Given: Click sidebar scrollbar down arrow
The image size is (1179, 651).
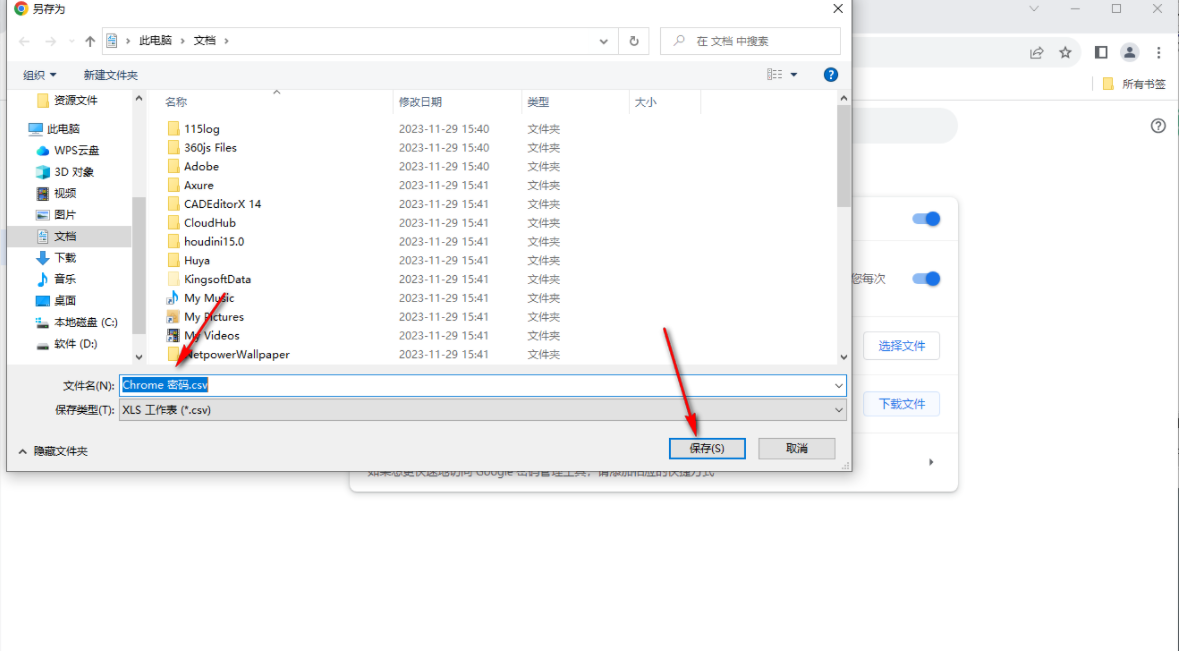Looking at the screenshot, I should (x=138, y=357).
